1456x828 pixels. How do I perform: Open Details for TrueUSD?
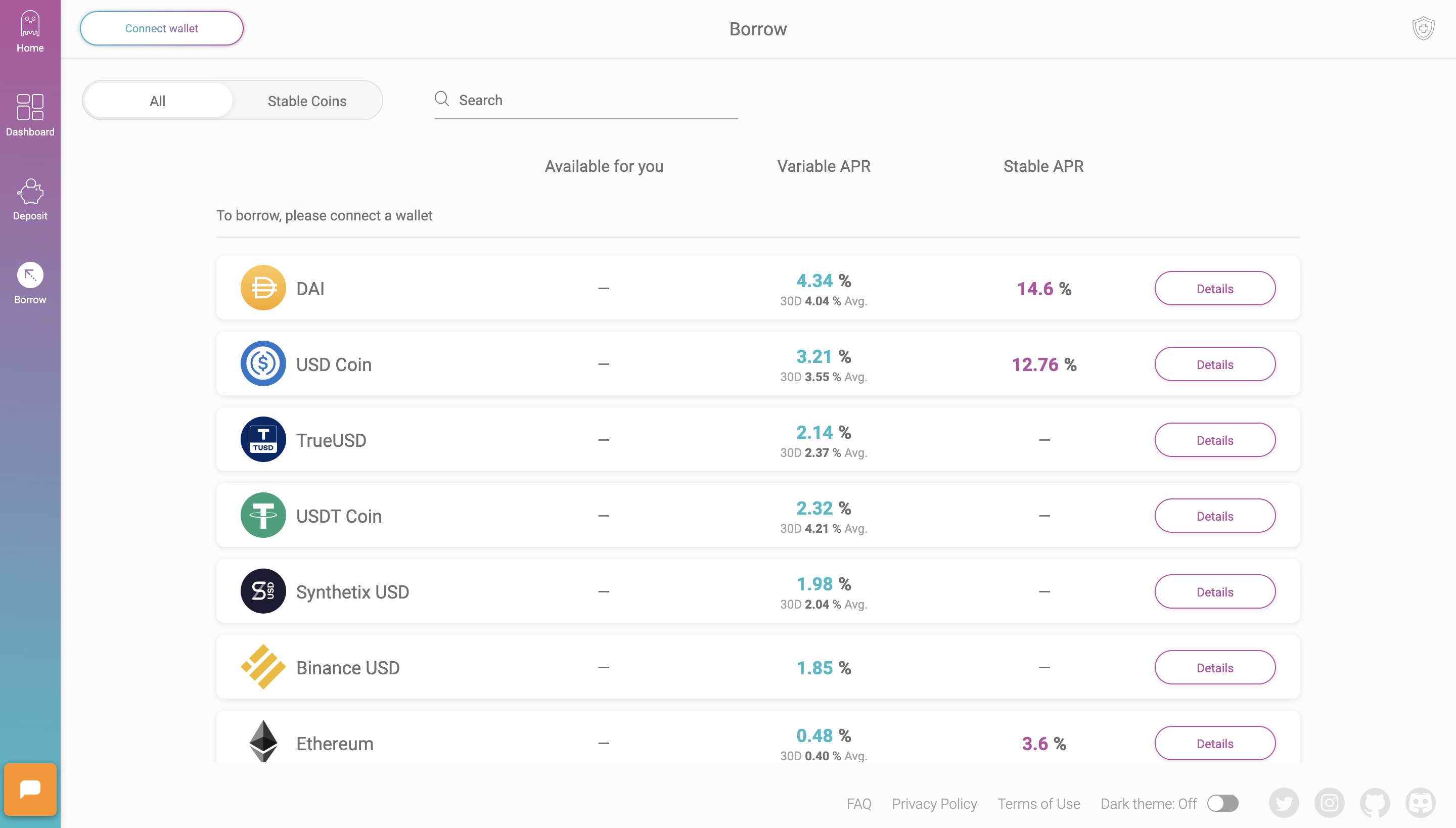click(1215, 440)
